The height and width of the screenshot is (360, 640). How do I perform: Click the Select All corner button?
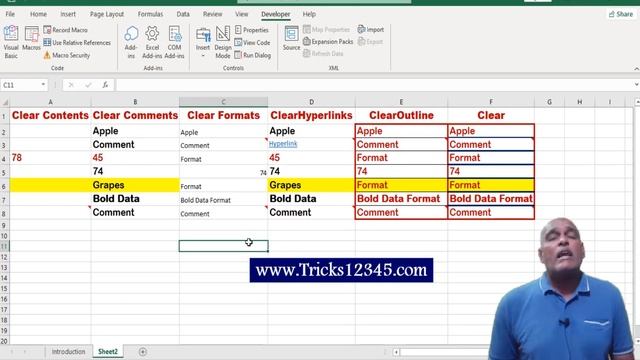click(5, 102)
